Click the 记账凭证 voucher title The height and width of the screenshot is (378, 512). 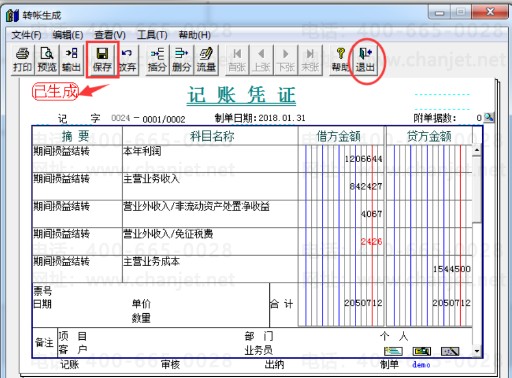[241, 95]
